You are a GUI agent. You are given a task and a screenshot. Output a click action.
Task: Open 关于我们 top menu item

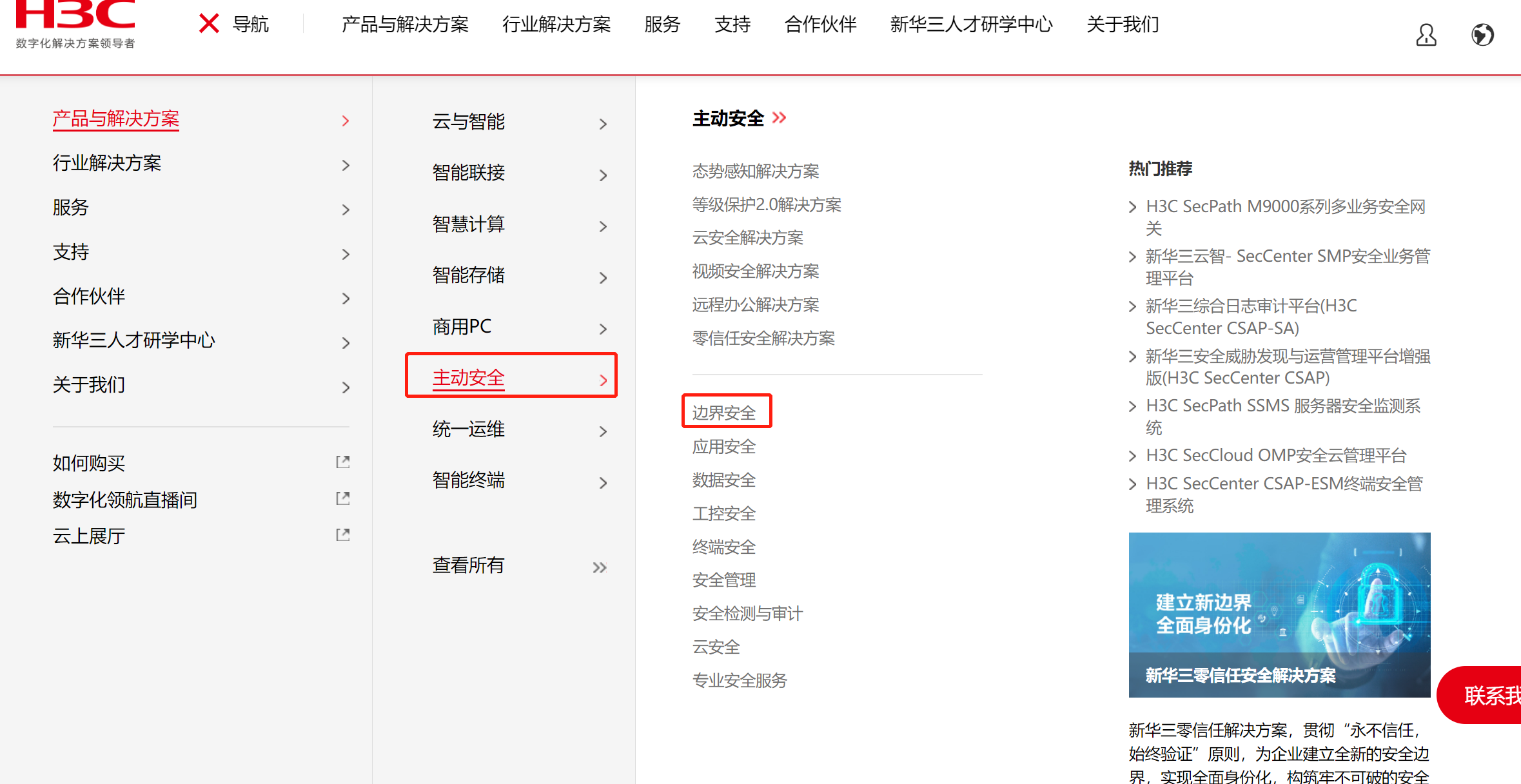tap(1123, 24)
